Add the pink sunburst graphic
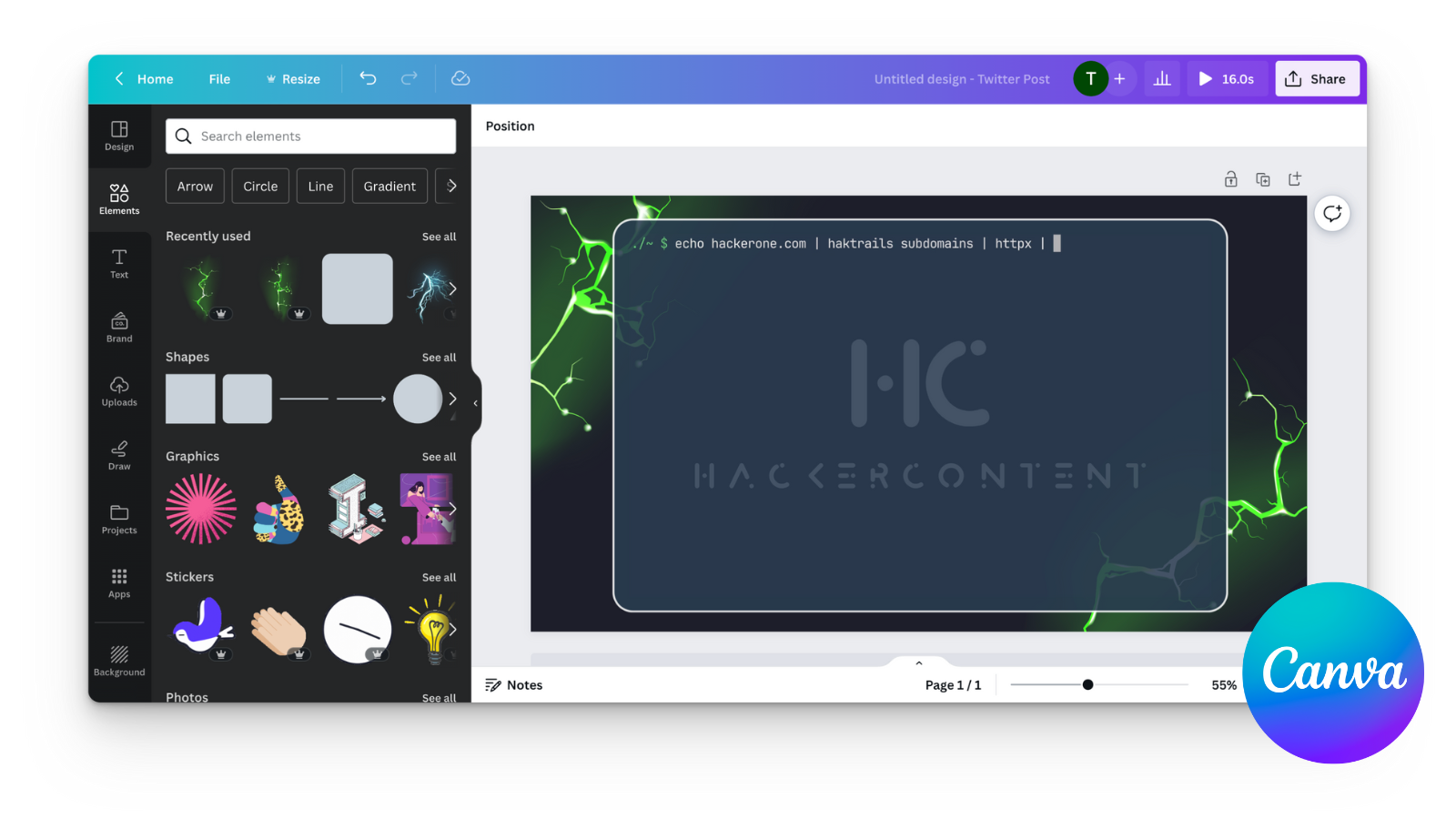This screenshot has height=819, width=1456. [201, 509]
